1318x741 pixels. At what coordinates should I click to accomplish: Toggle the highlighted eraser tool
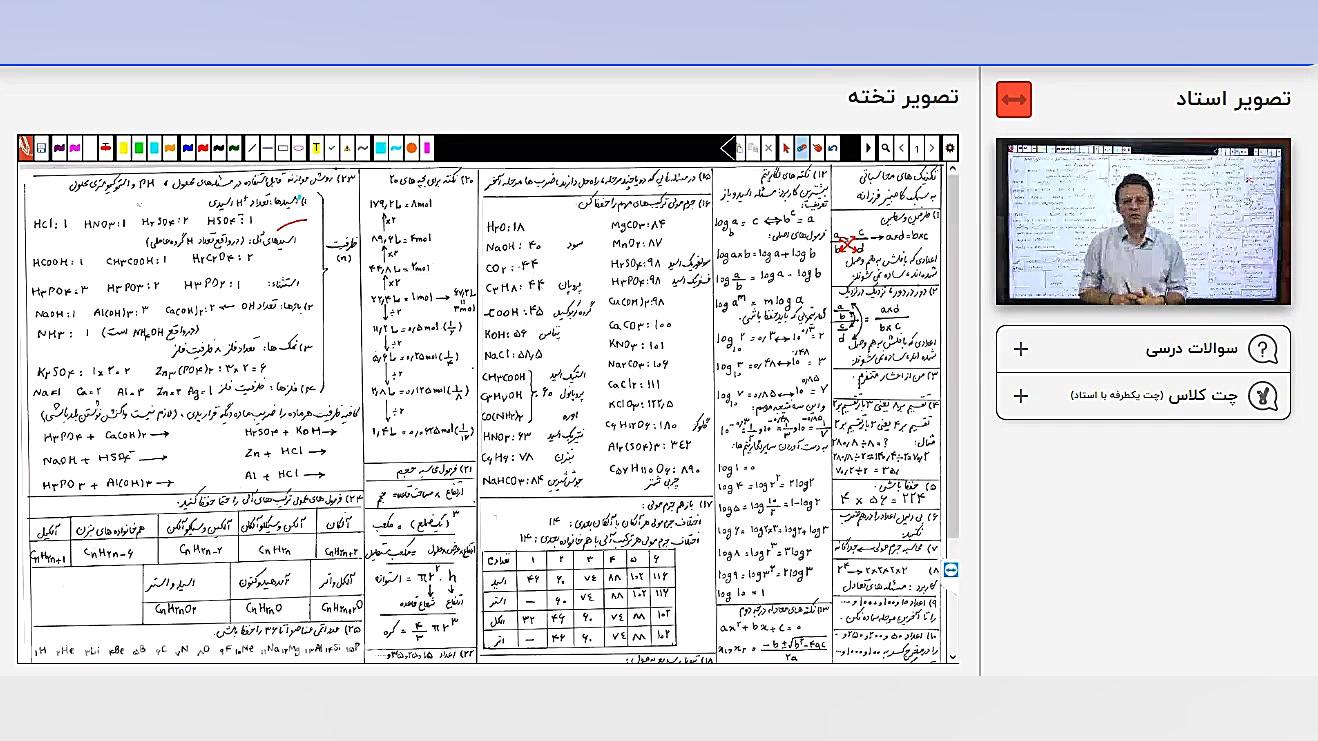point(802,148)
